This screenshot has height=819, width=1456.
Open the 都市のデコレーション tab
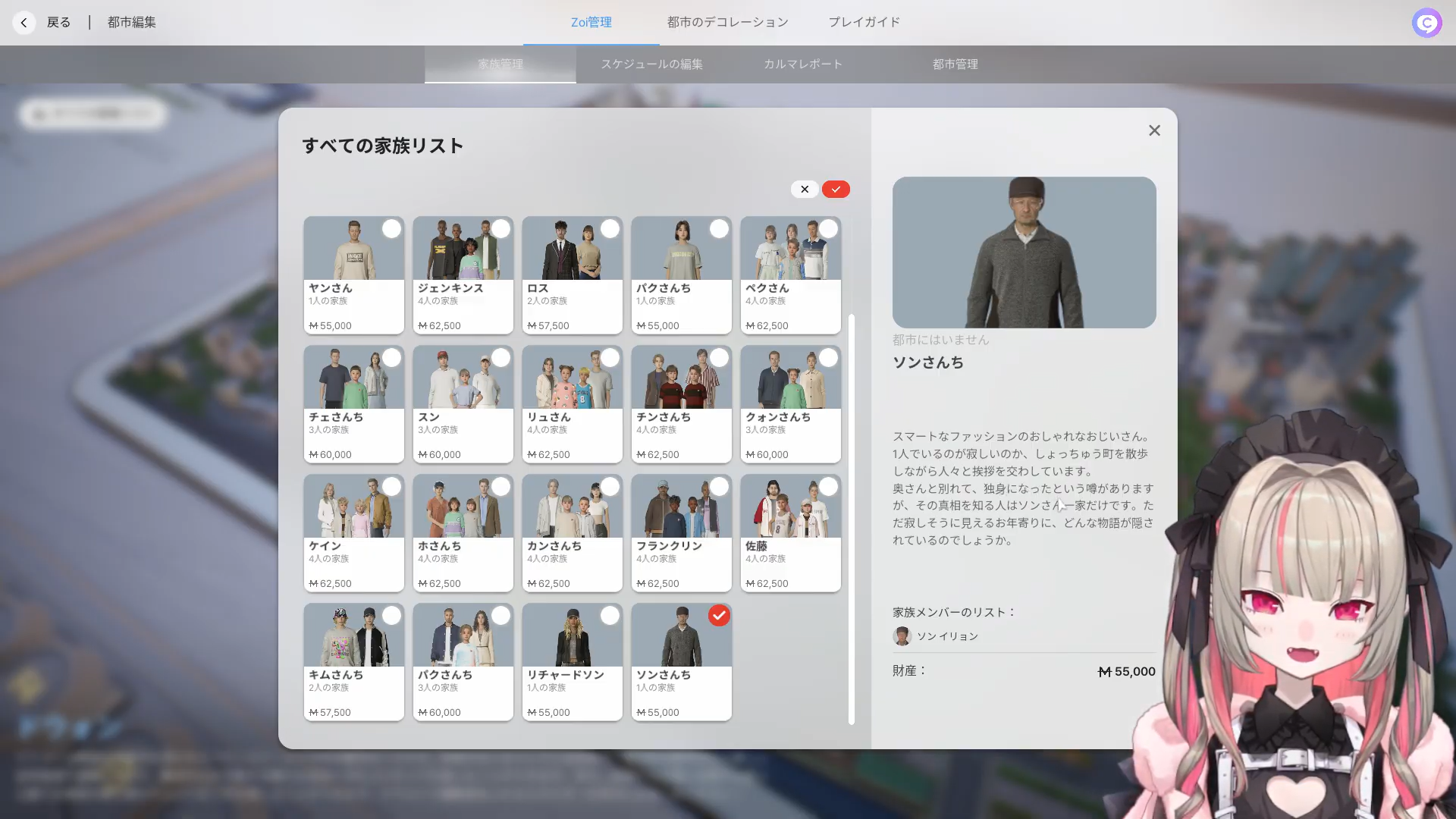tap(728, 23)
